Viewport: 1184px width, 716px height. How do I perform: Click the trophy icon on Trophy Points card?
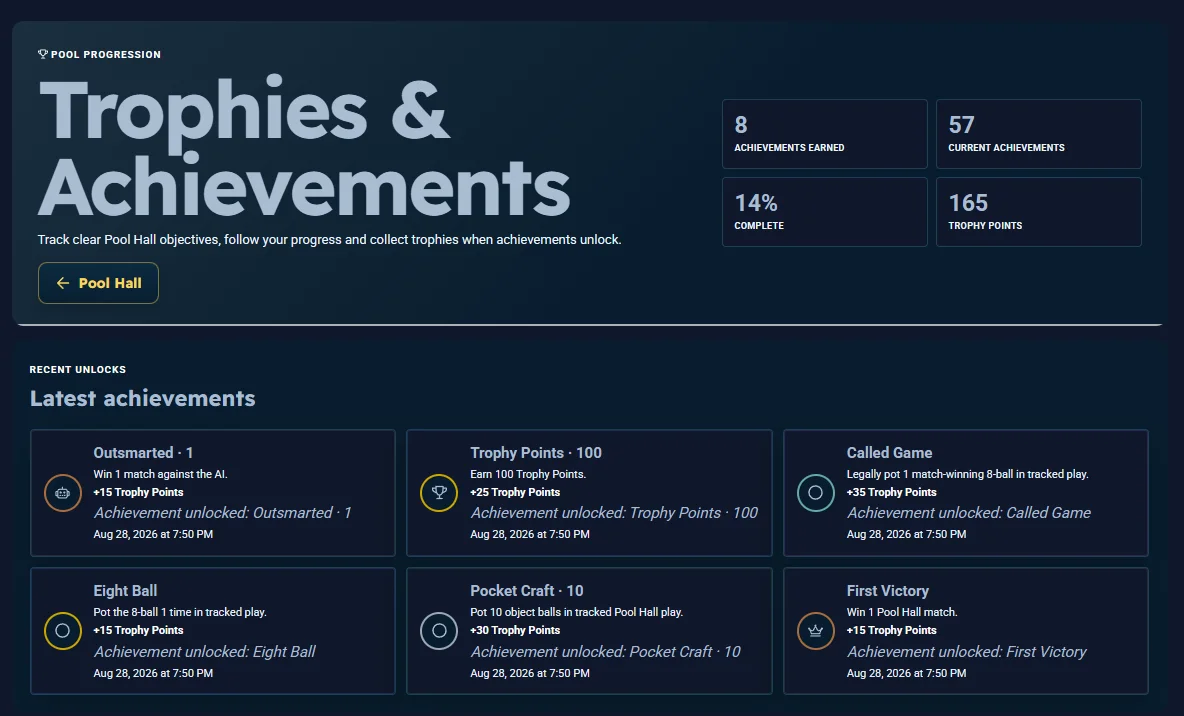click(x=439, y=493)
